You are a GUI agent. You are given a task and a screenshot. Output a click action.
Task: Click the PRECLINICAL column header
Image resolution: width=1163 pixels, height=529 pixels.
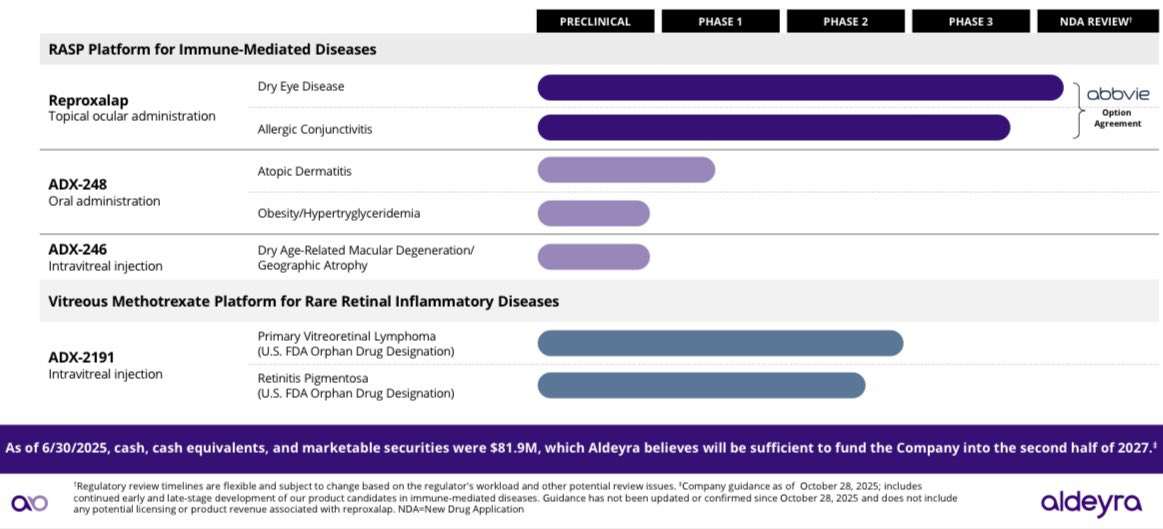tap(596, 22)
